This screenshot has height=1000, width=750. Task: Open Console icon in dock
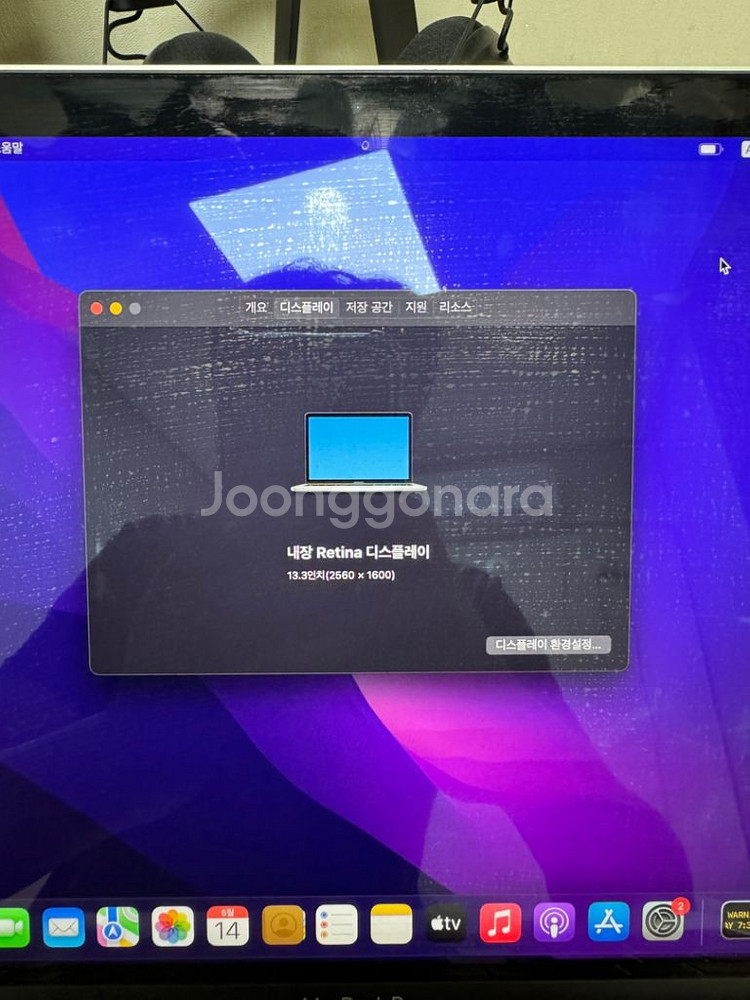[735, 920]
